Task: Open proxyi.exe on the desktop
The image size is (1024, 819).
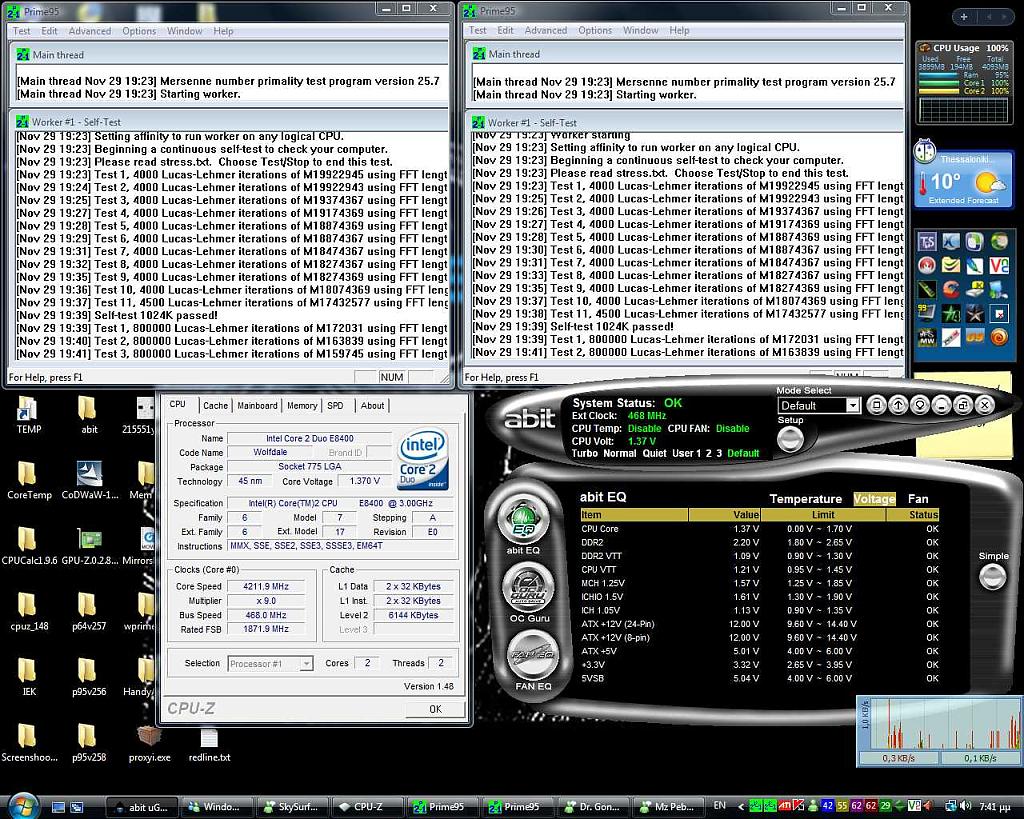Action: (149, 741)
